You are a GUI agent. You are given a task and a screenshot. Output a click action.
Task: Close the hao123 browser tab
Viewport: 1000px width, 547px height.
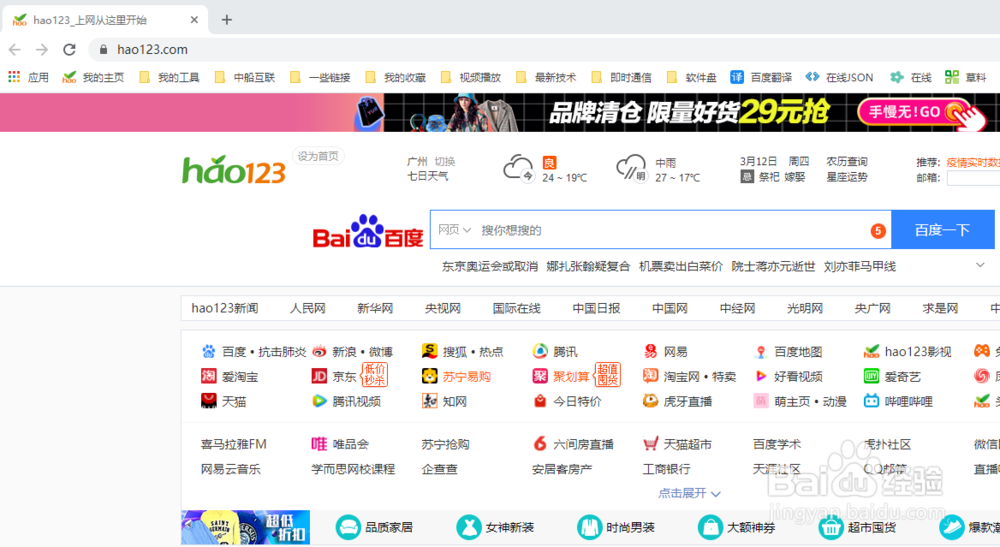[194, 20]
